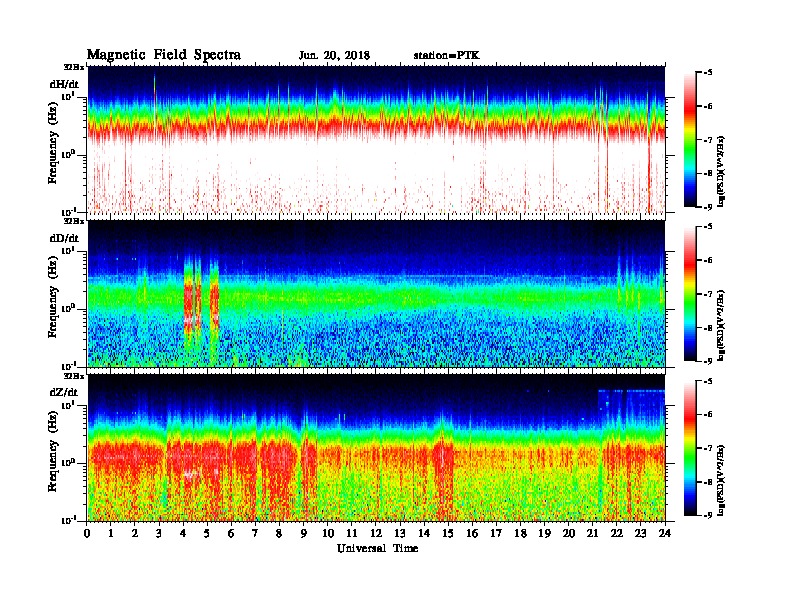Click hour tick label '3' on time axis
Viewport: 792px width, 612px height.
(160, 533)
